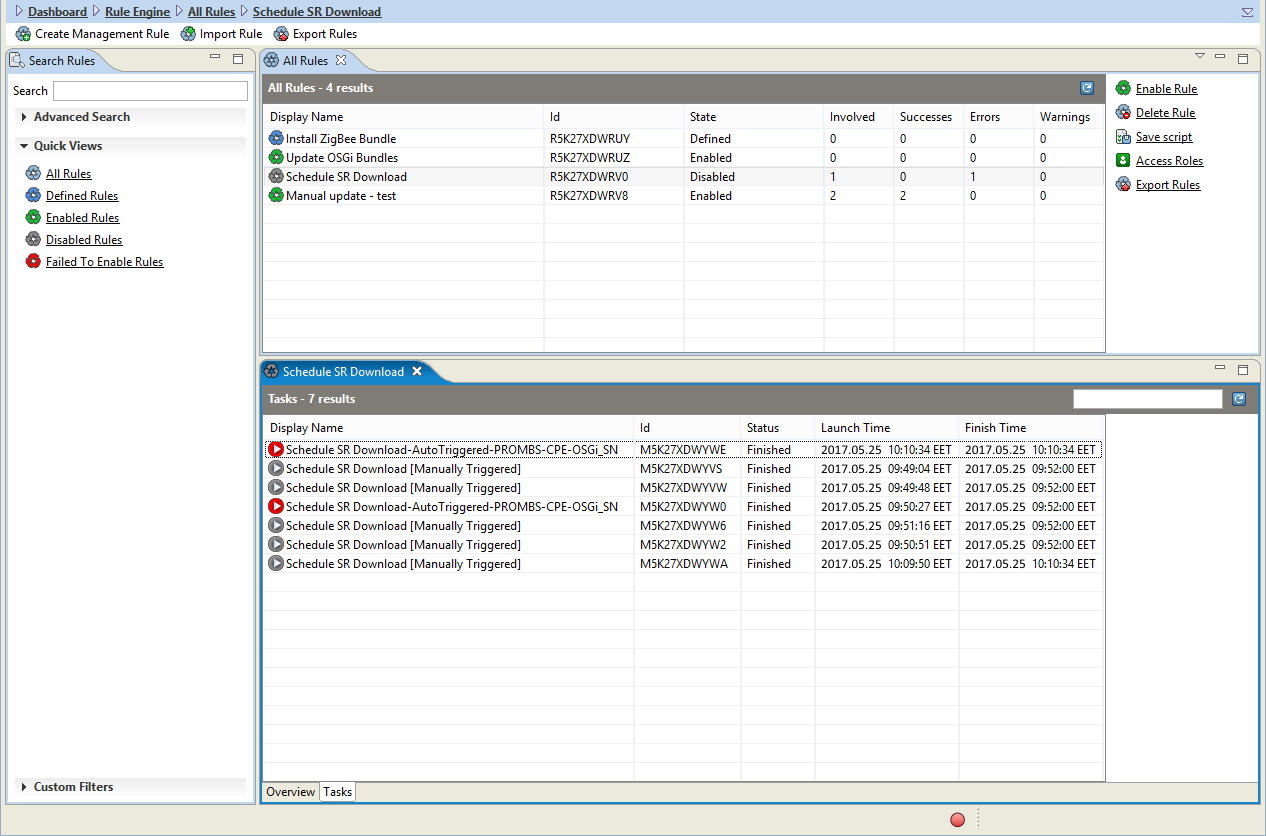1266x836 pixels.
Task: Click the Search rules input field
Action: tap(150, 91)
